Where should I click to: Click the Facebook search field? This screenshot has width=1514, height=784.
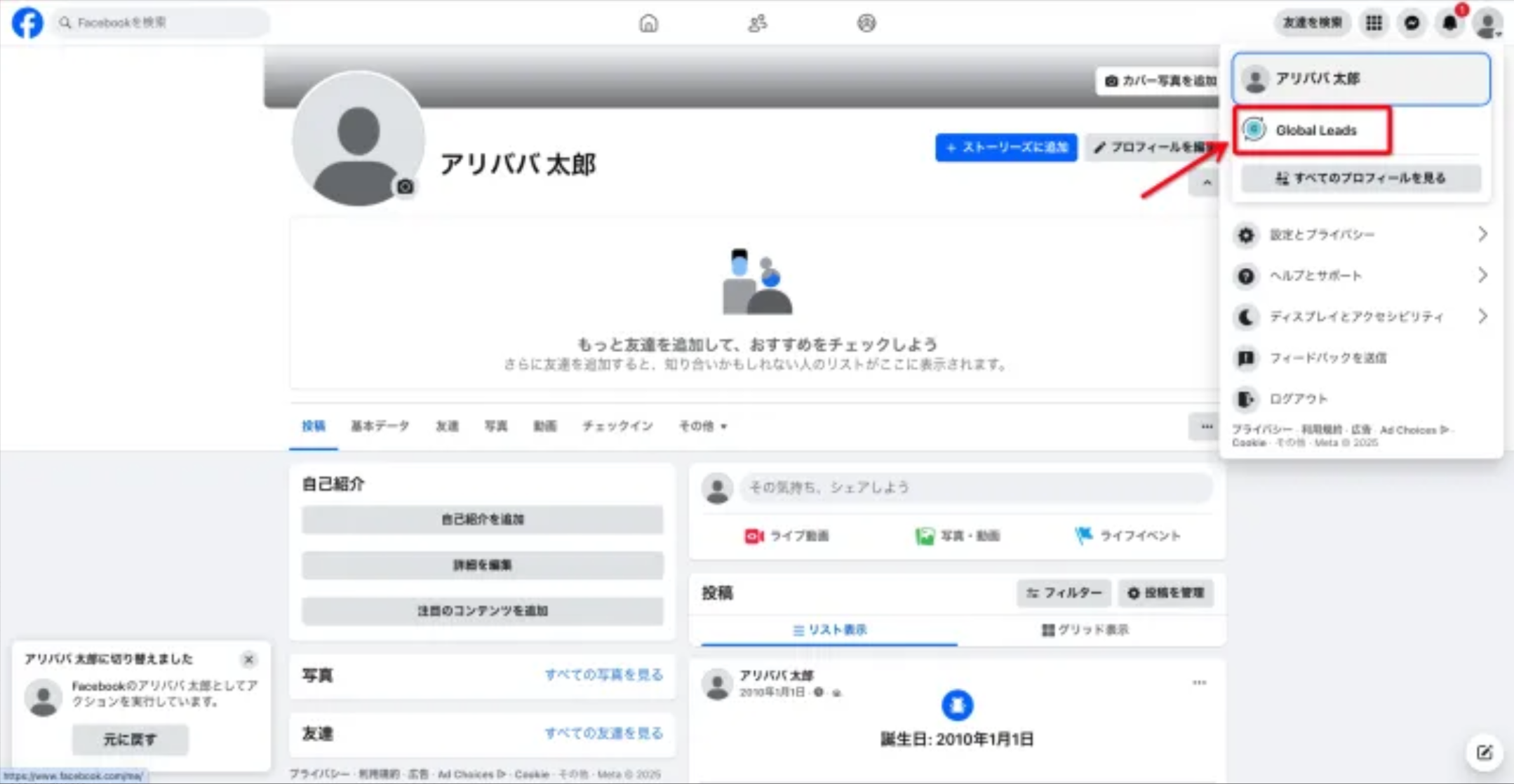tap(161, 22)
